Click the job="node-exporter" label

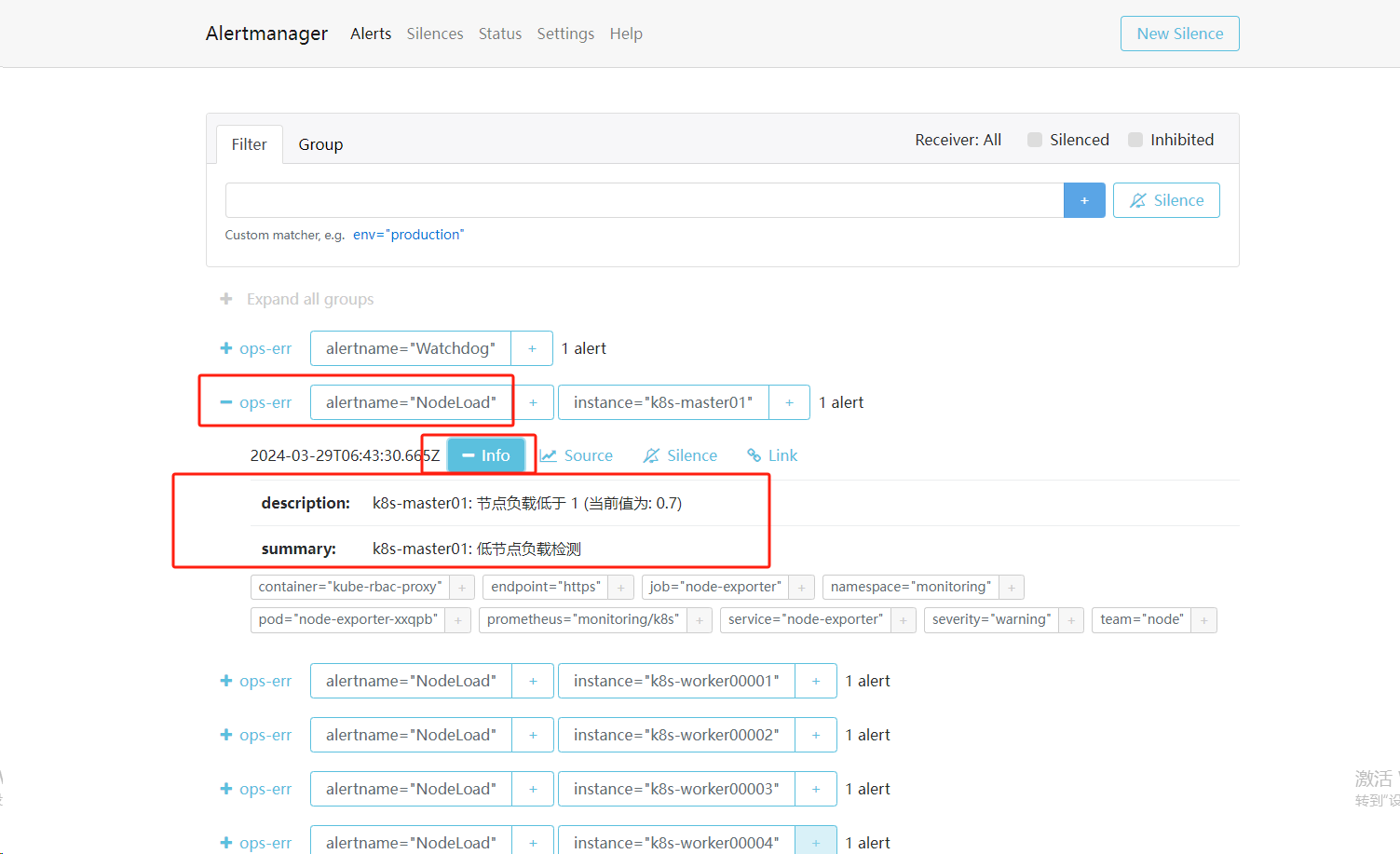click(x=715, y=587)
